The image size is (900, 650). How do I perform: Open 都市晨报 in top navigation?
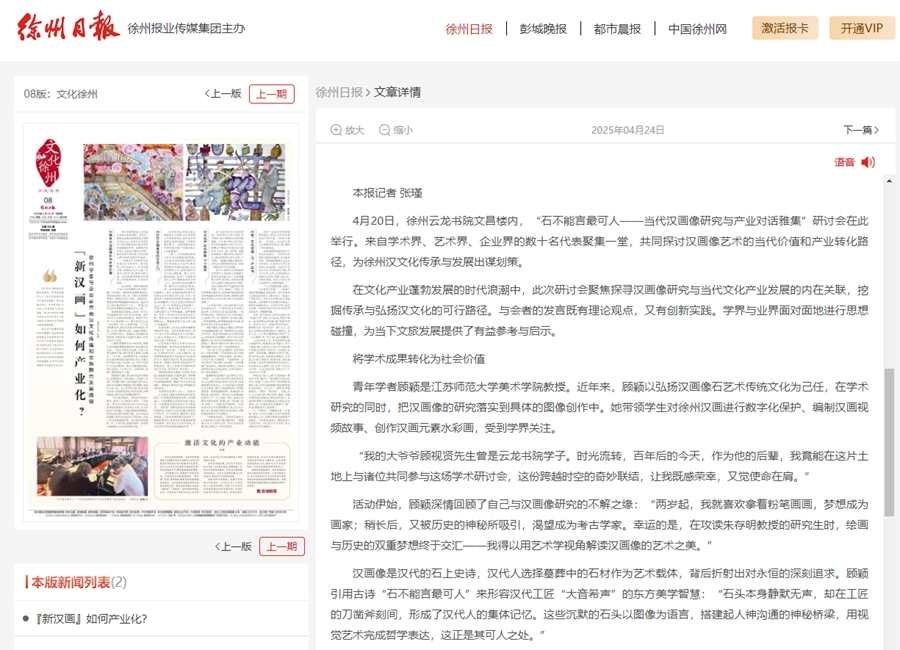617,28
